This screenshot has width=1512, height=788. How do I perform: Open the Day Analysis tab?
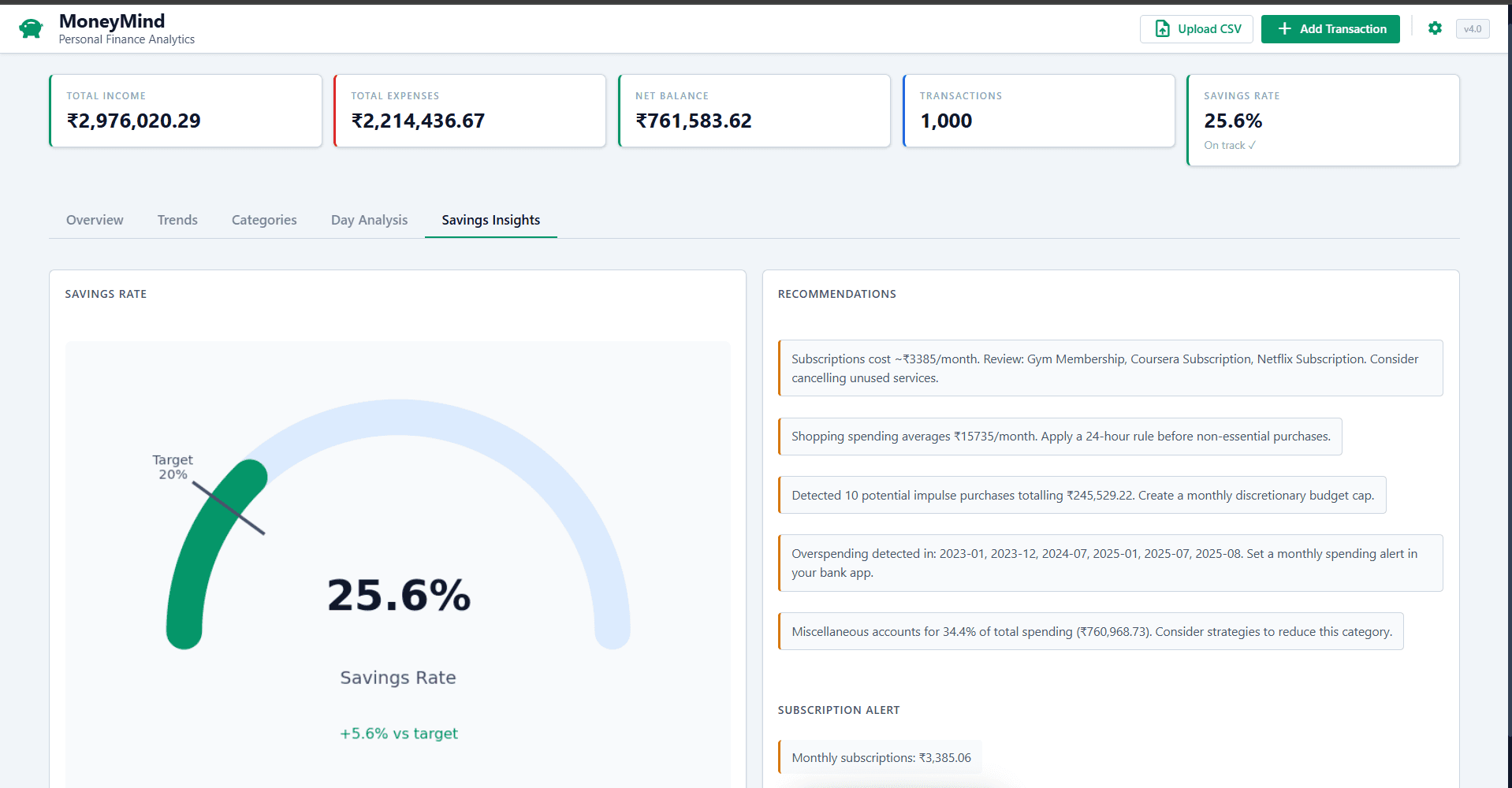click(369, 220)
